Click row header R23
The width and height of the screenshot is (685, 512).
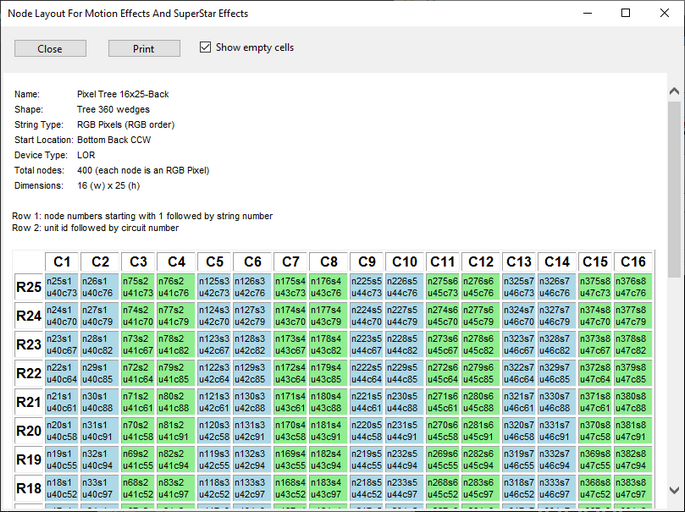tap(28, 345)
